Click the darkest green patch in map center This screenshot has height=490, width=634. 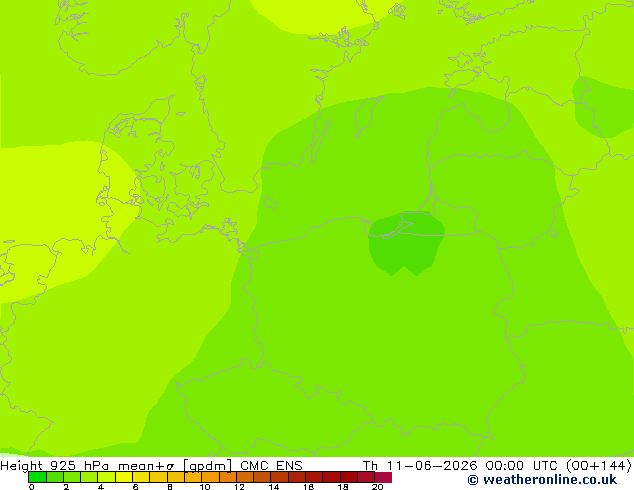click(406, 245)
